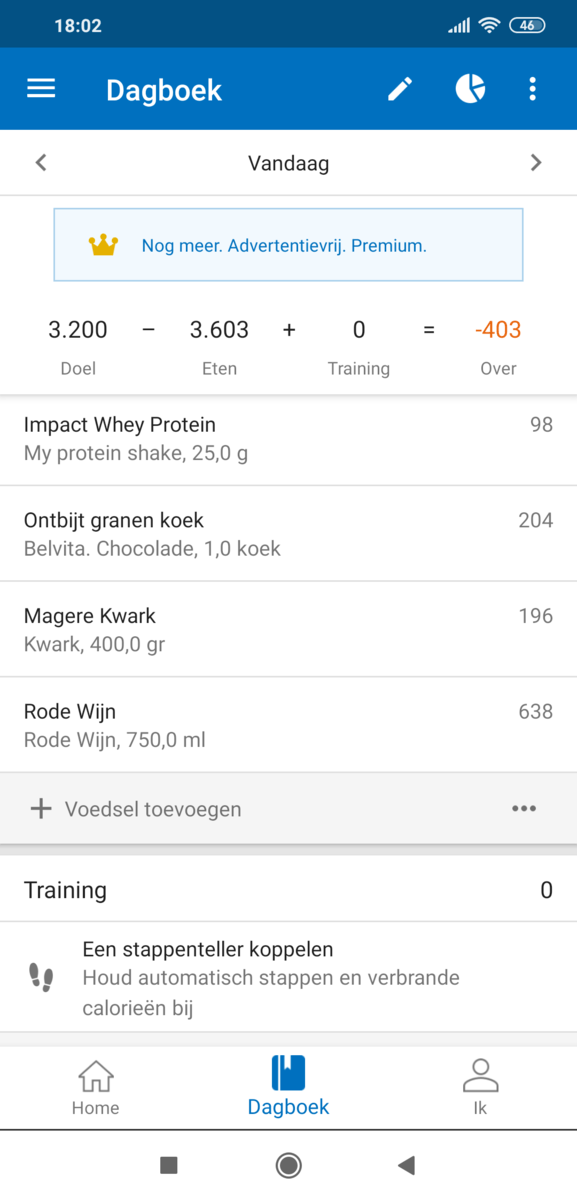Tap the footsteps icon for stappenteller
The width and height of the screenshot is (577, 1200).
[42, 977]
